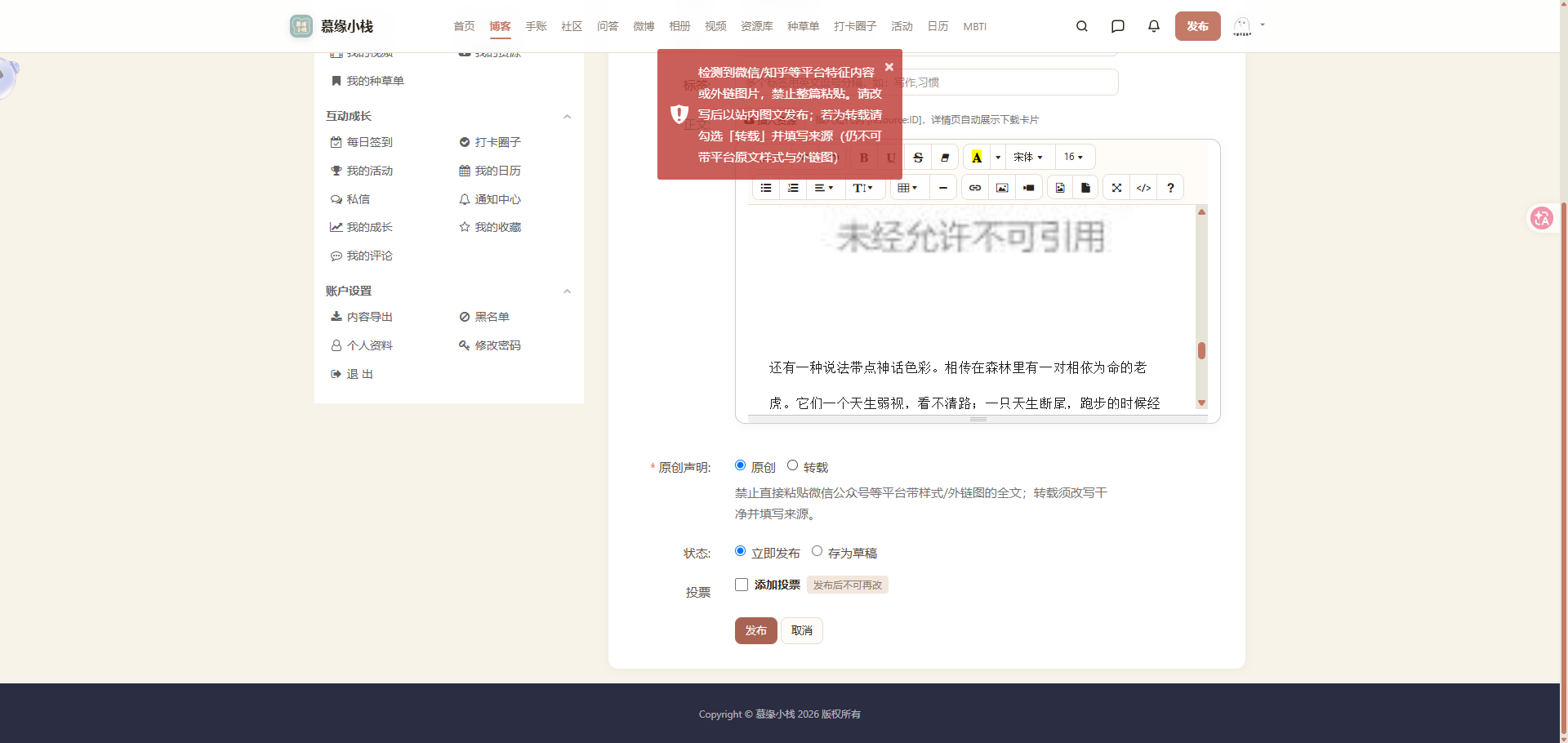Image resolution: width=1568 pixels, height=743 pixels.
Task: Click the editor scrollbar thumb
Action: 1201,350
